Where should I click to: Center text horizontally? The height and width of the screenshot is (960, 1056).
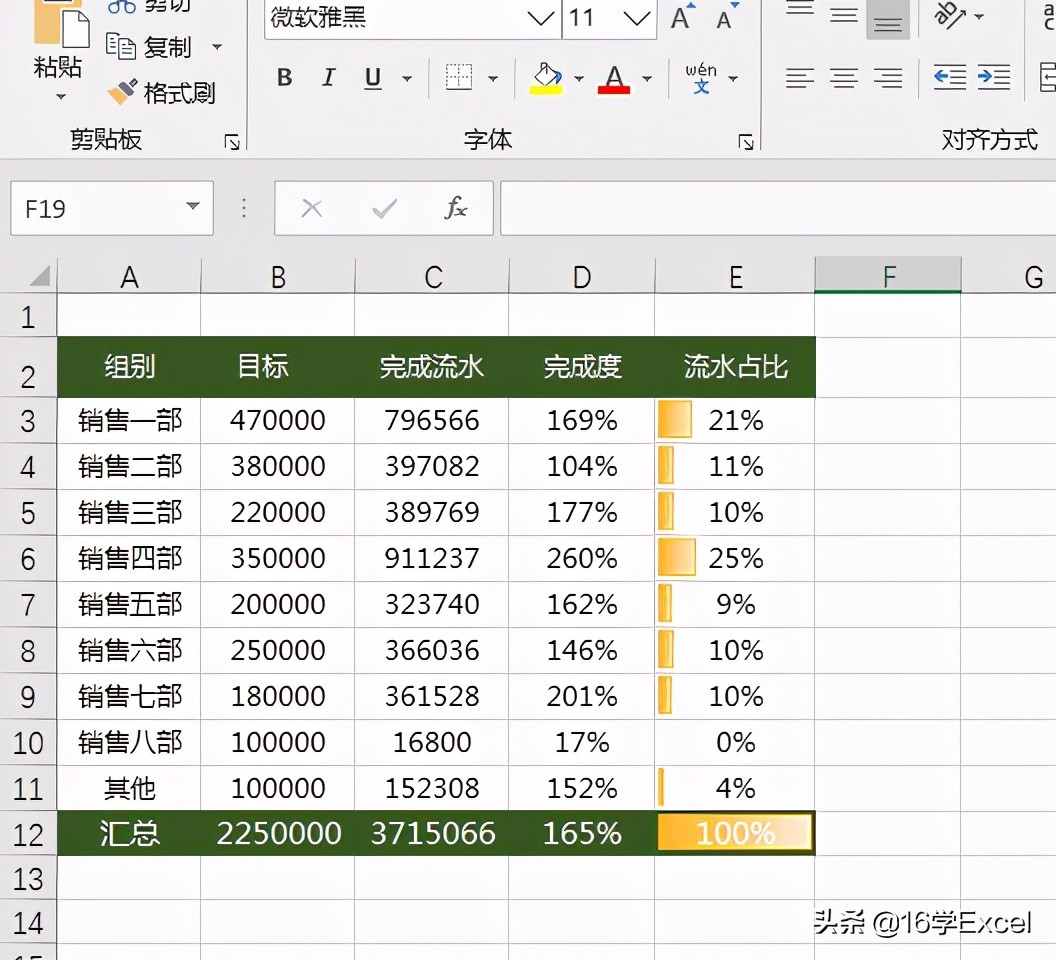(x=844, y=78)
